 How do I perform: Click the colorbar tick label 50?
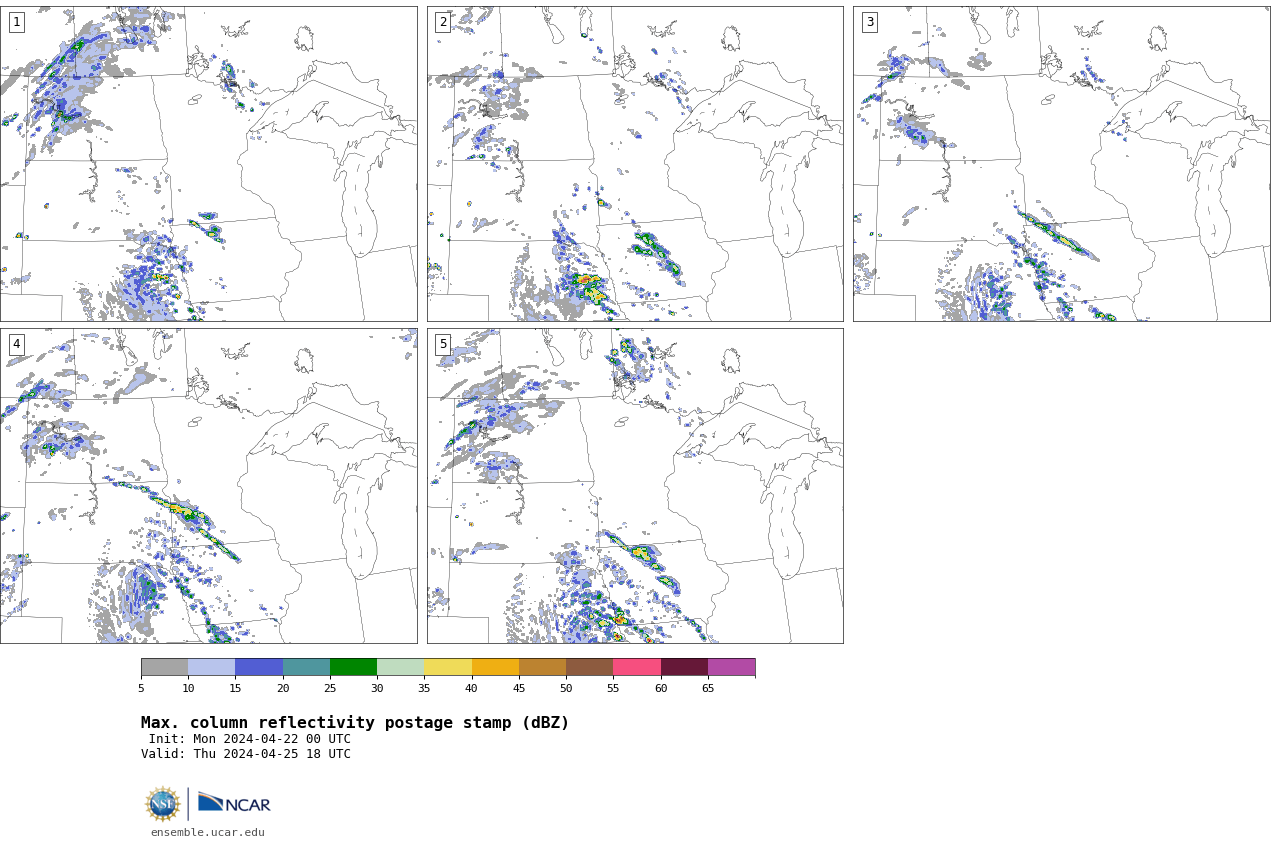(x=566, y=688)
